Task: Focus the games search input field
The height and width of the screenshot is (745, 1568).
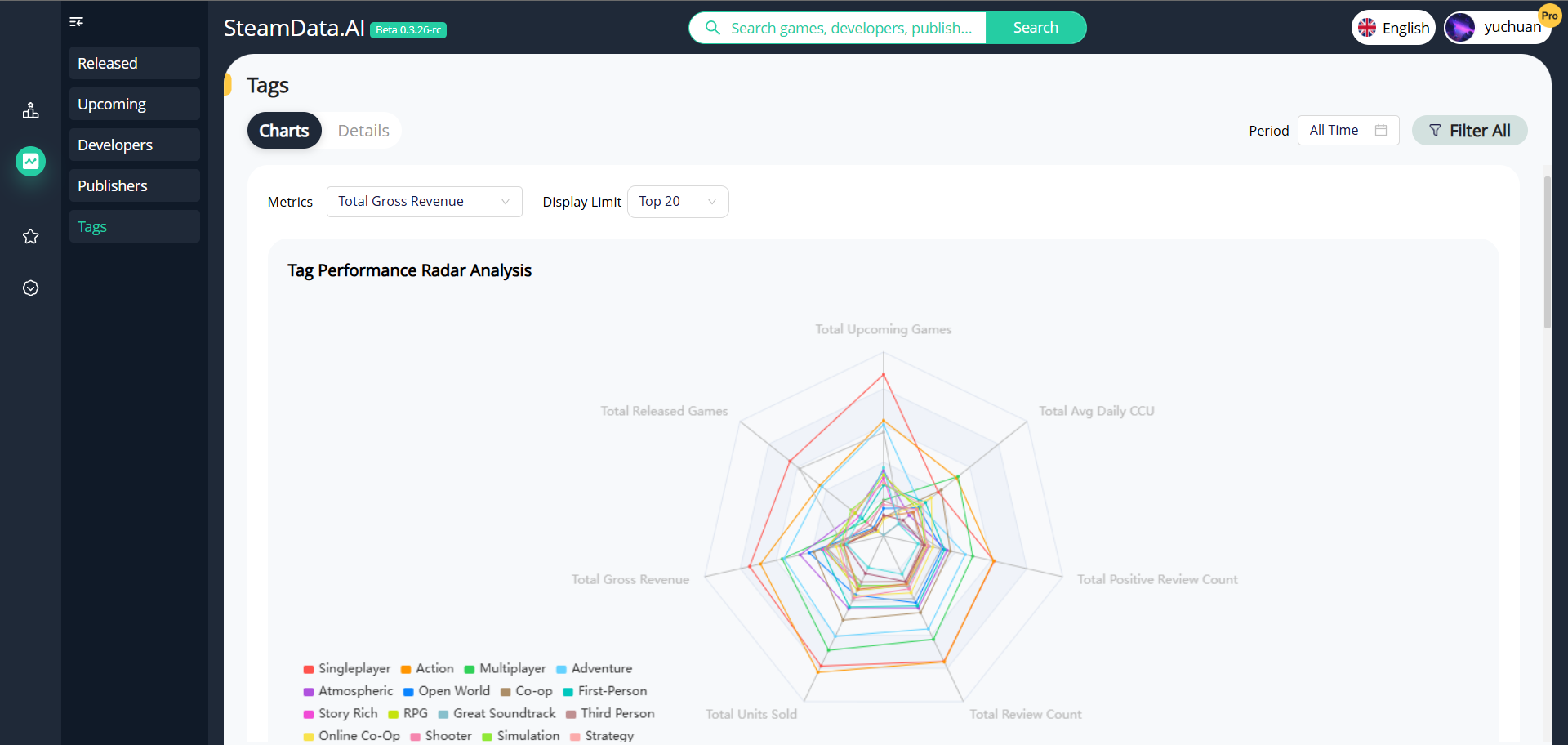Action: coord(851,28)
